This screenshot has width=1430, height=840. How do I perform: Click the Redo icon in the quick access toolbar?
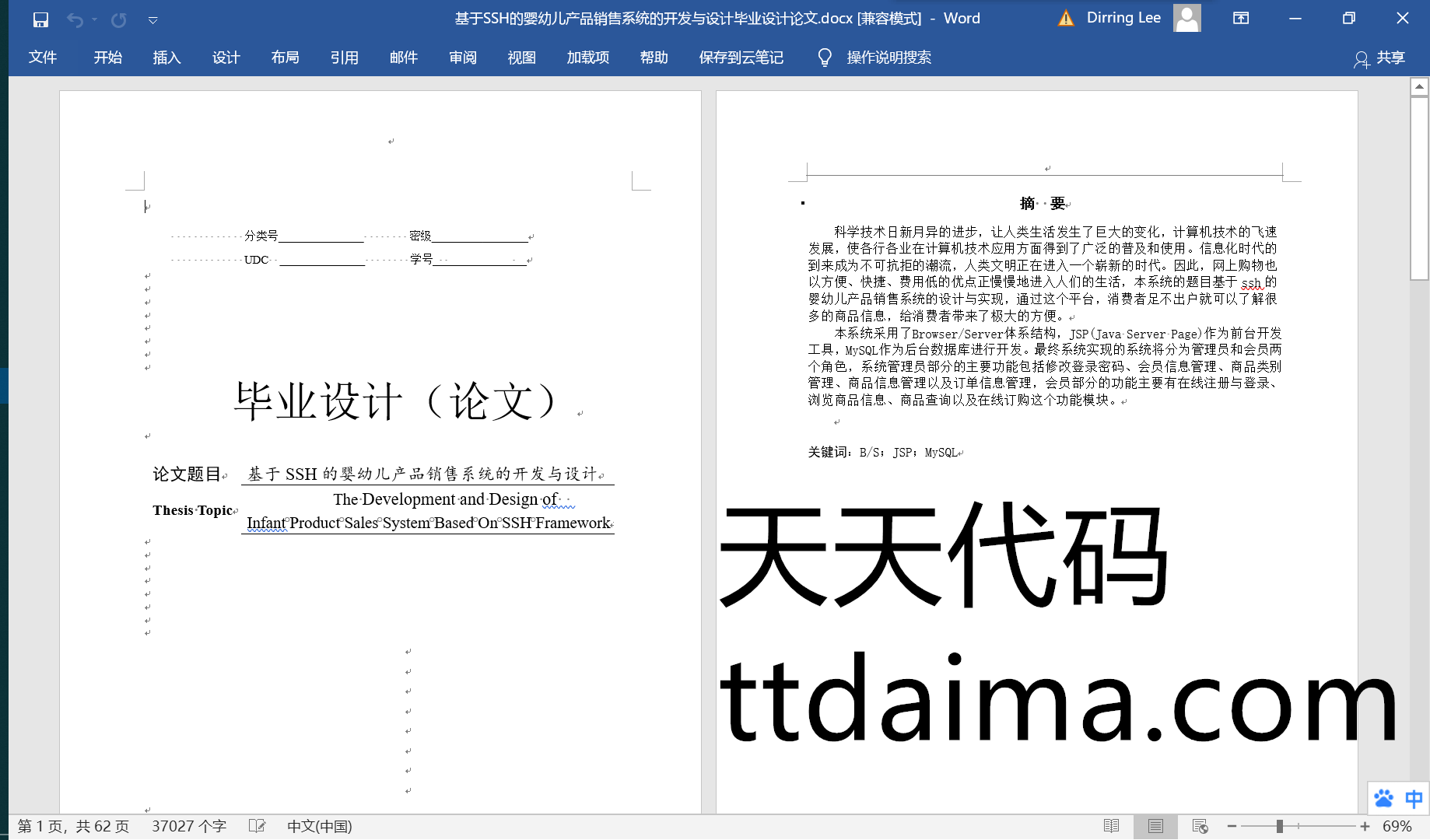[x=119, y=19]
